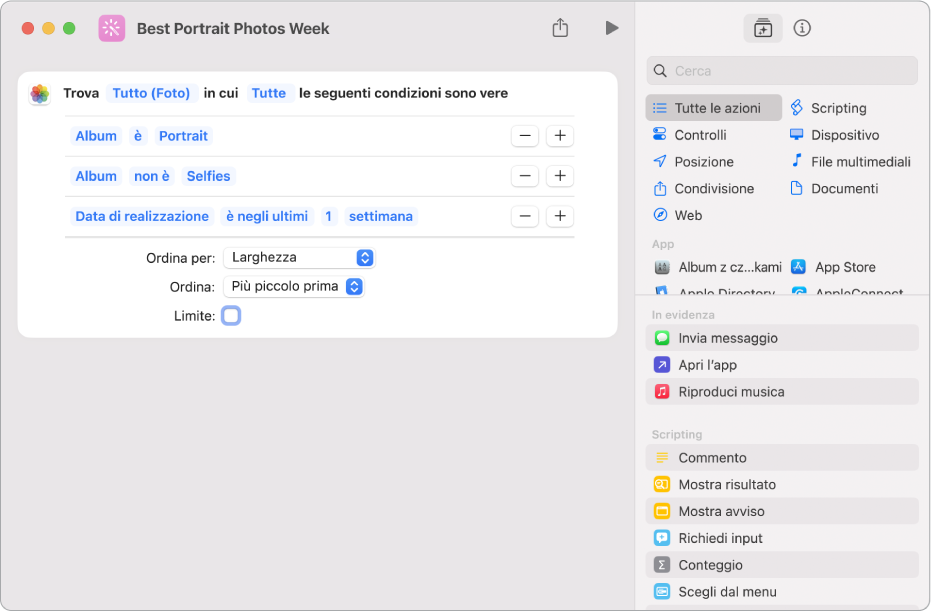Viewport: 931px width, 612px height.
Task: Click the share icon in toolbar
Action: click(x=560, y=28)
